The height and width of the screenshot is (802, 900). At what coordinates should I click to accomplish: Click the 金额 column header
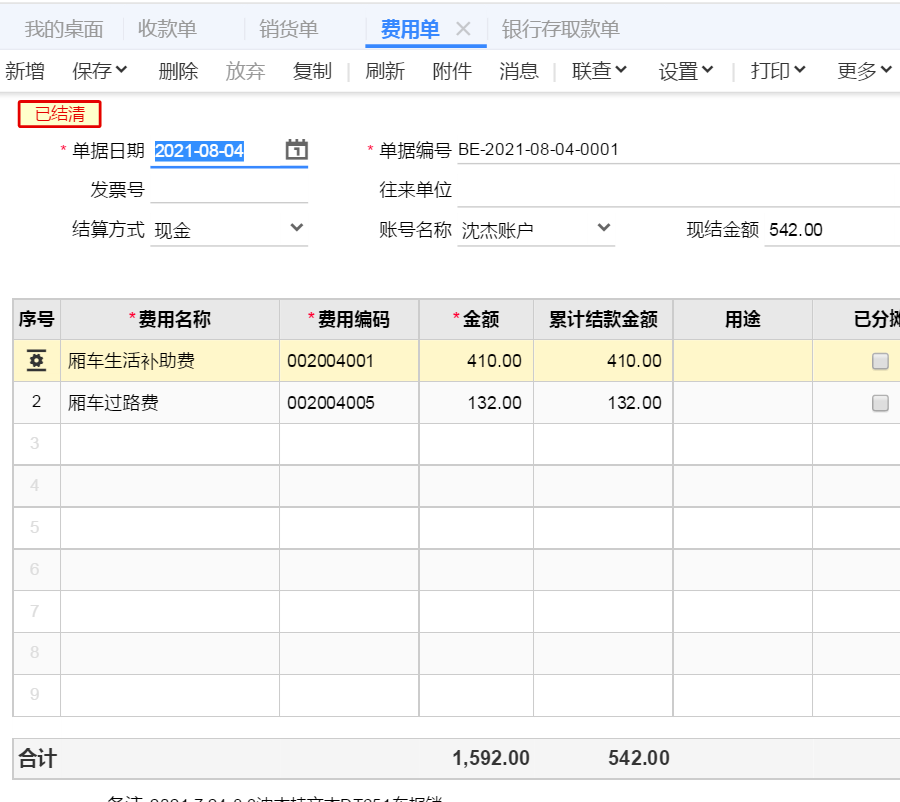476,319
